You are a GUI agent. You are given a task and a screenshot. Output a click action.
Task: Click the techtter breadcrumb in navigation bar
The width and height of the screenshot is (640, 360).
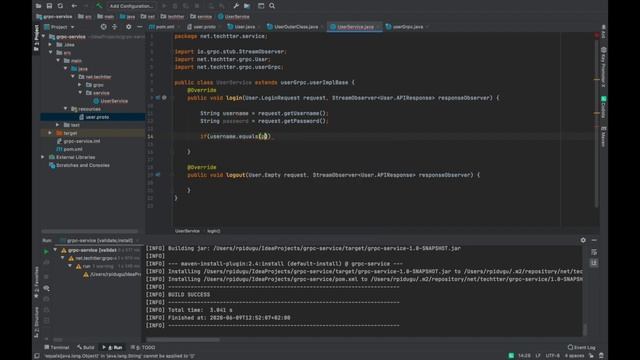coord(173,16)
